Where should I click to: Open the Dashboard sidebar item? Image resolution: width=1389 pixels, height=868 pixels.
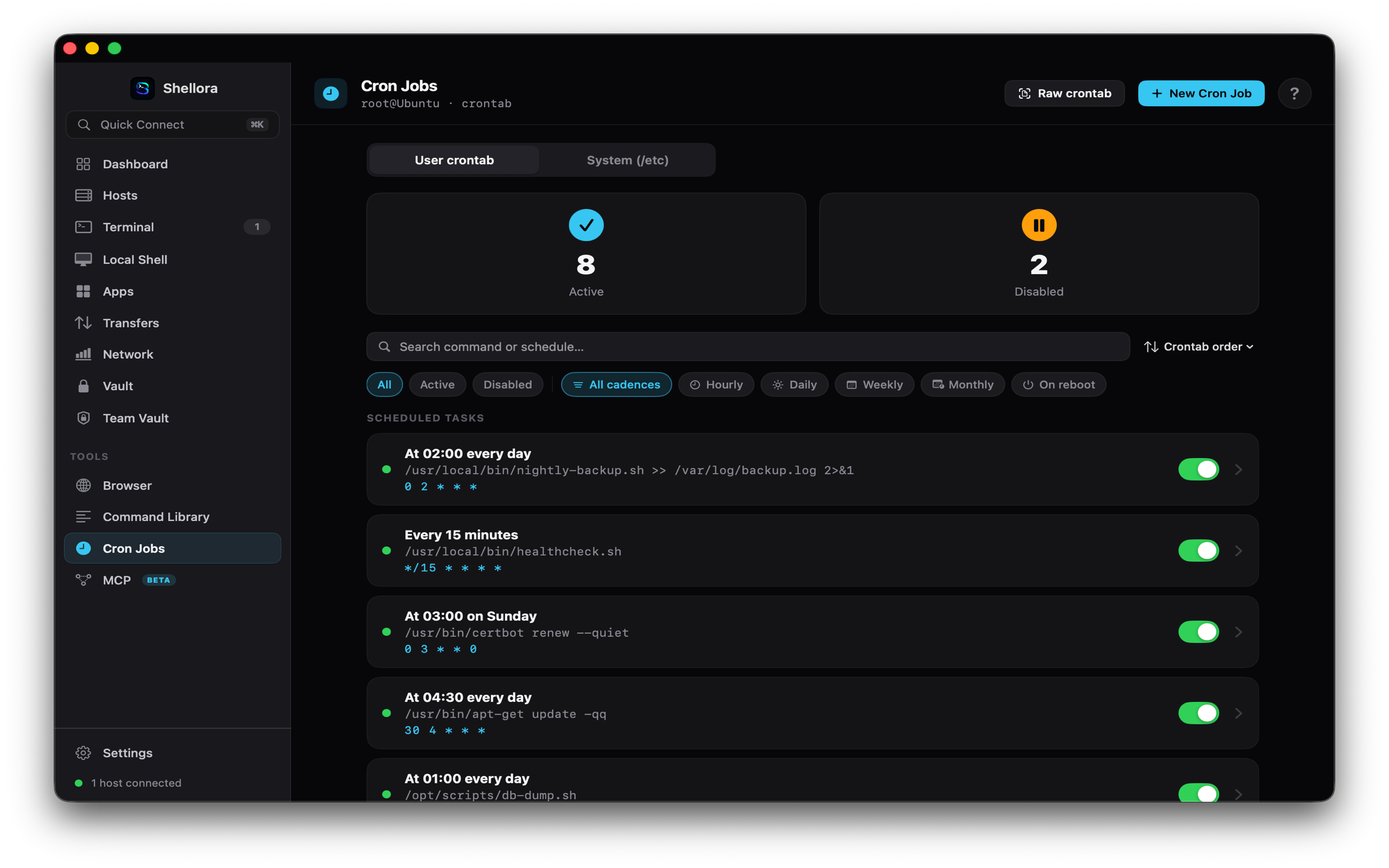click(x=172, y=164)
